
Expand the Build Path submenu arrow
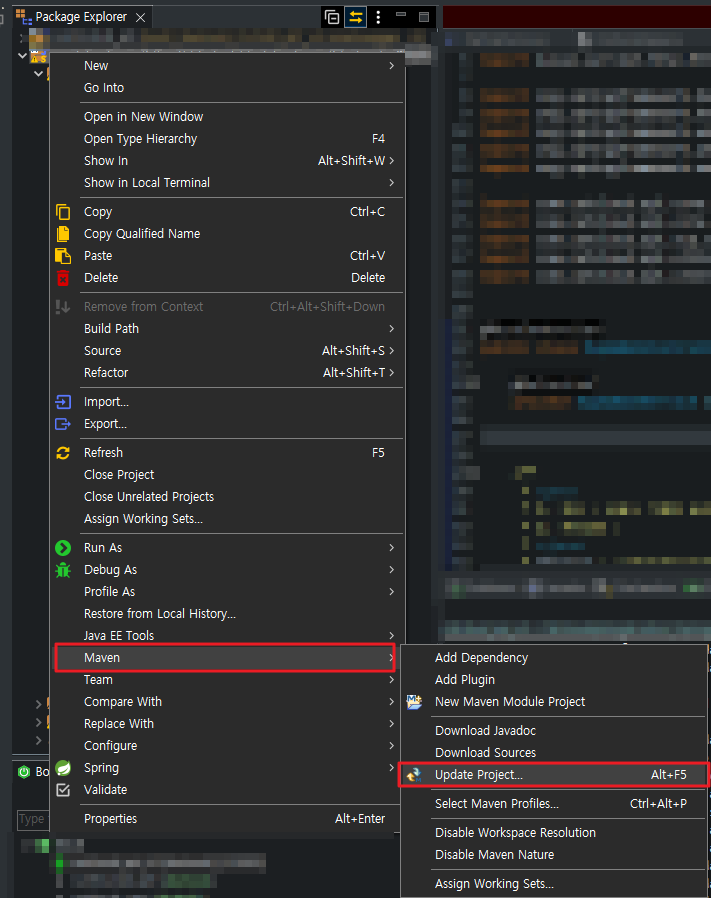coord(391,329)
